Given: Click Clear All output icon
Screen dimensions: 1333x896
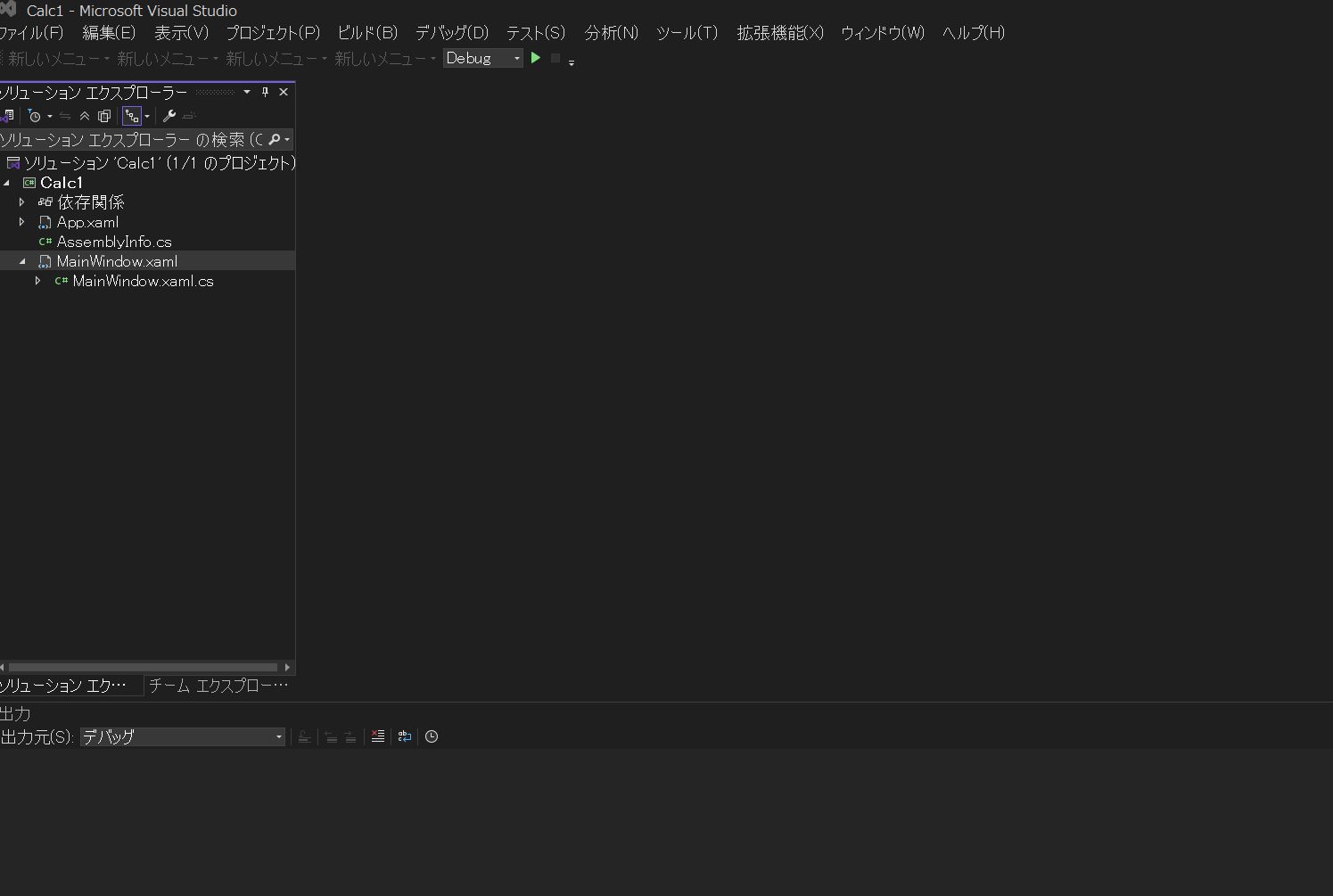Looking at the screenshot, I should 378,736.
